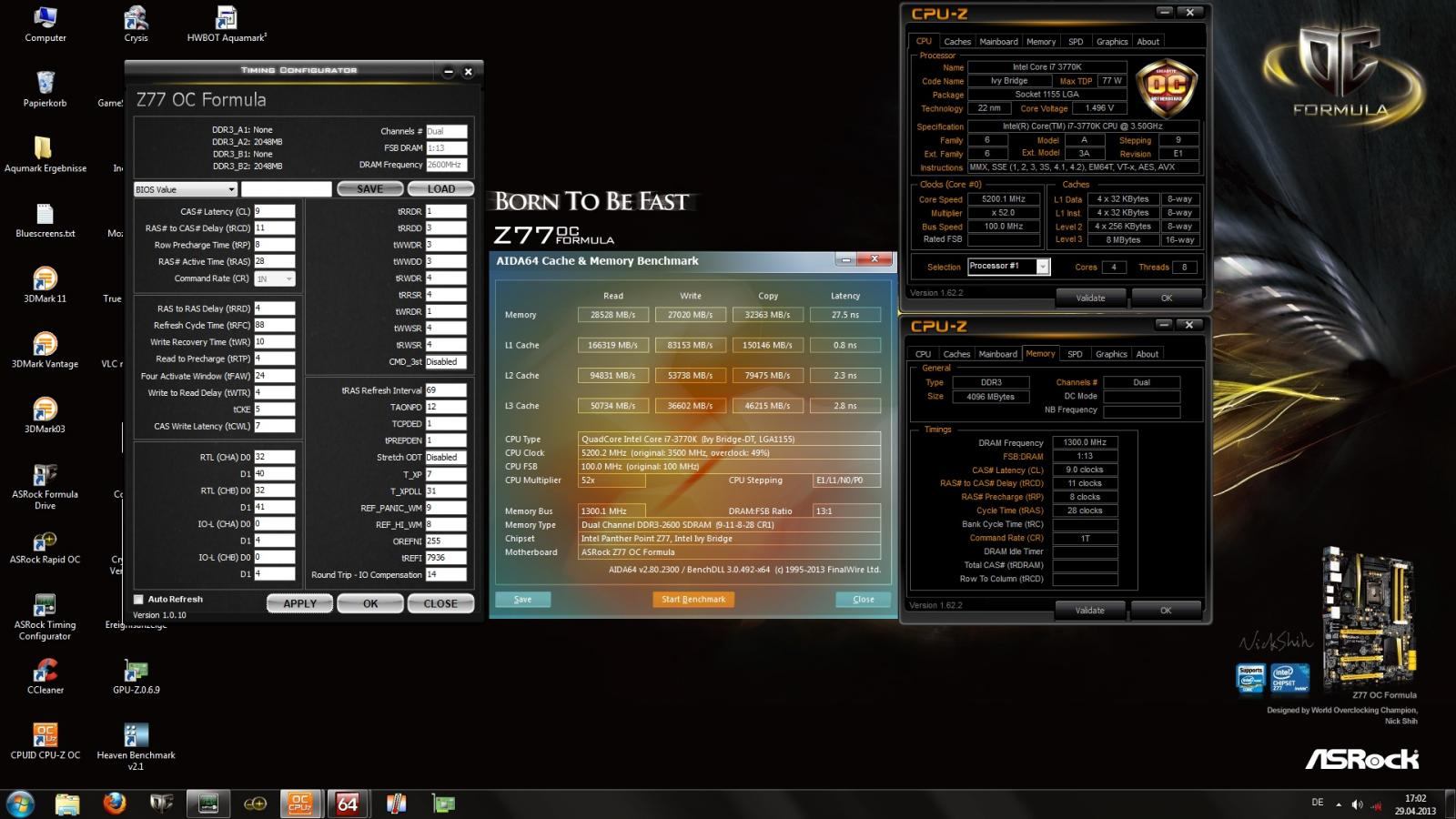
Task: Select the Papierkorb recycle bin icon
Action: (x=45, y=89)
